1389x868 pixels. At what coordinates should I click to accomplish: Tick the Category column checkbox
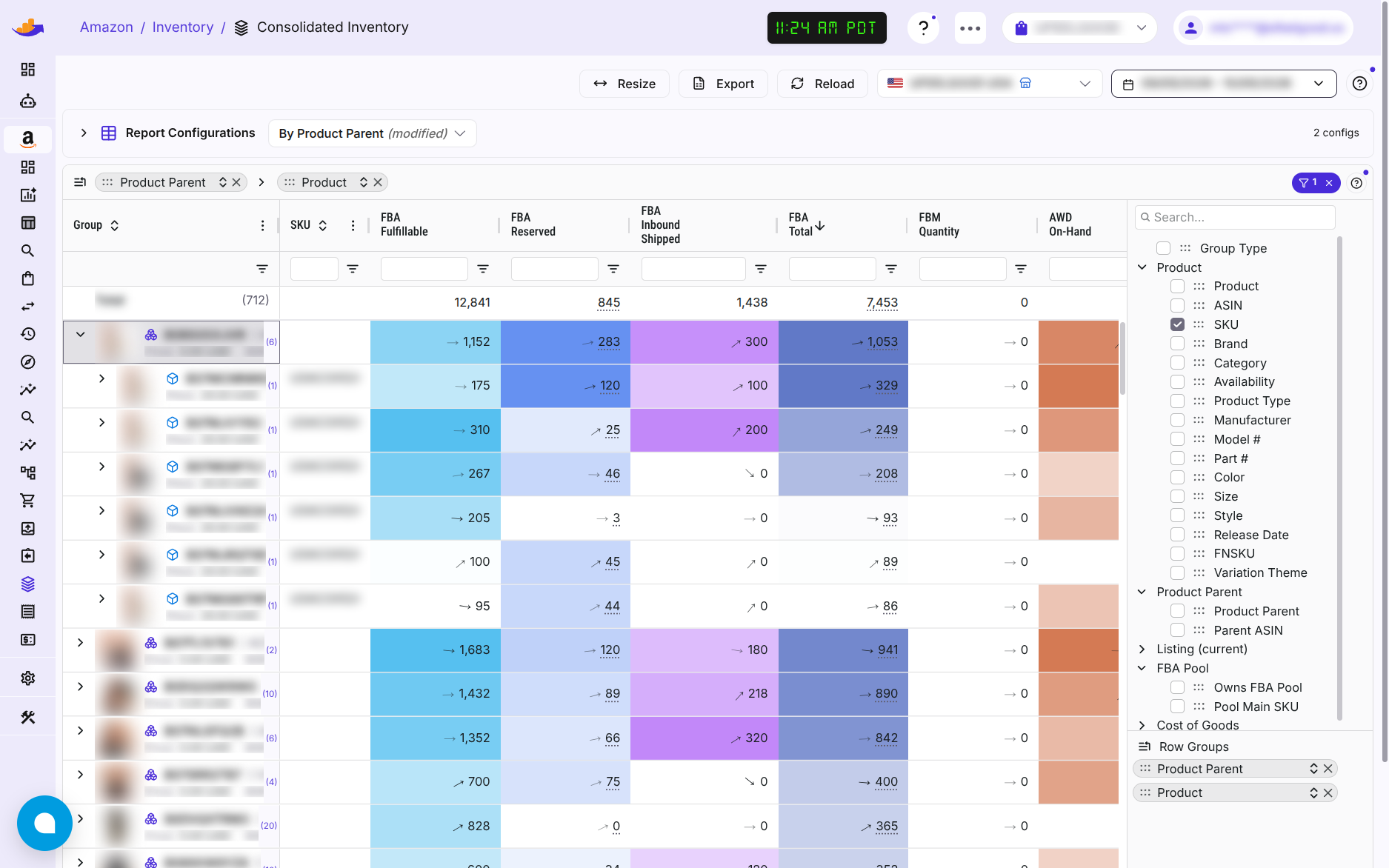click(1177, 363)
